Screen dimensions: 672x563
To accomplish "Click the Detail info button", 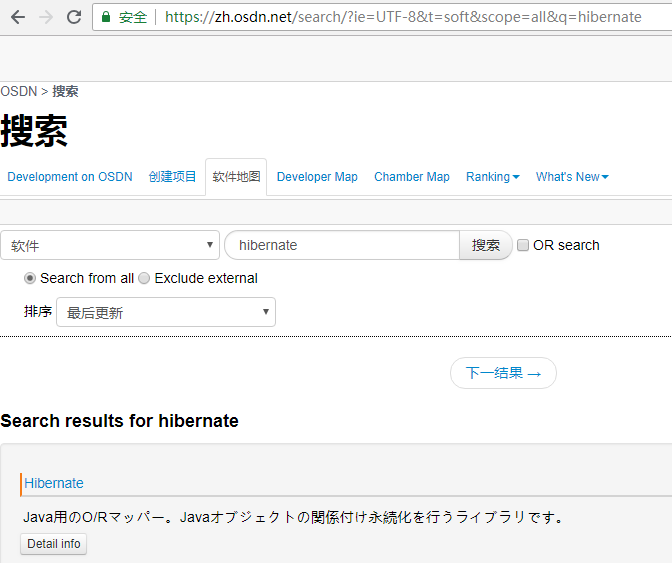I will click(54, 544).
